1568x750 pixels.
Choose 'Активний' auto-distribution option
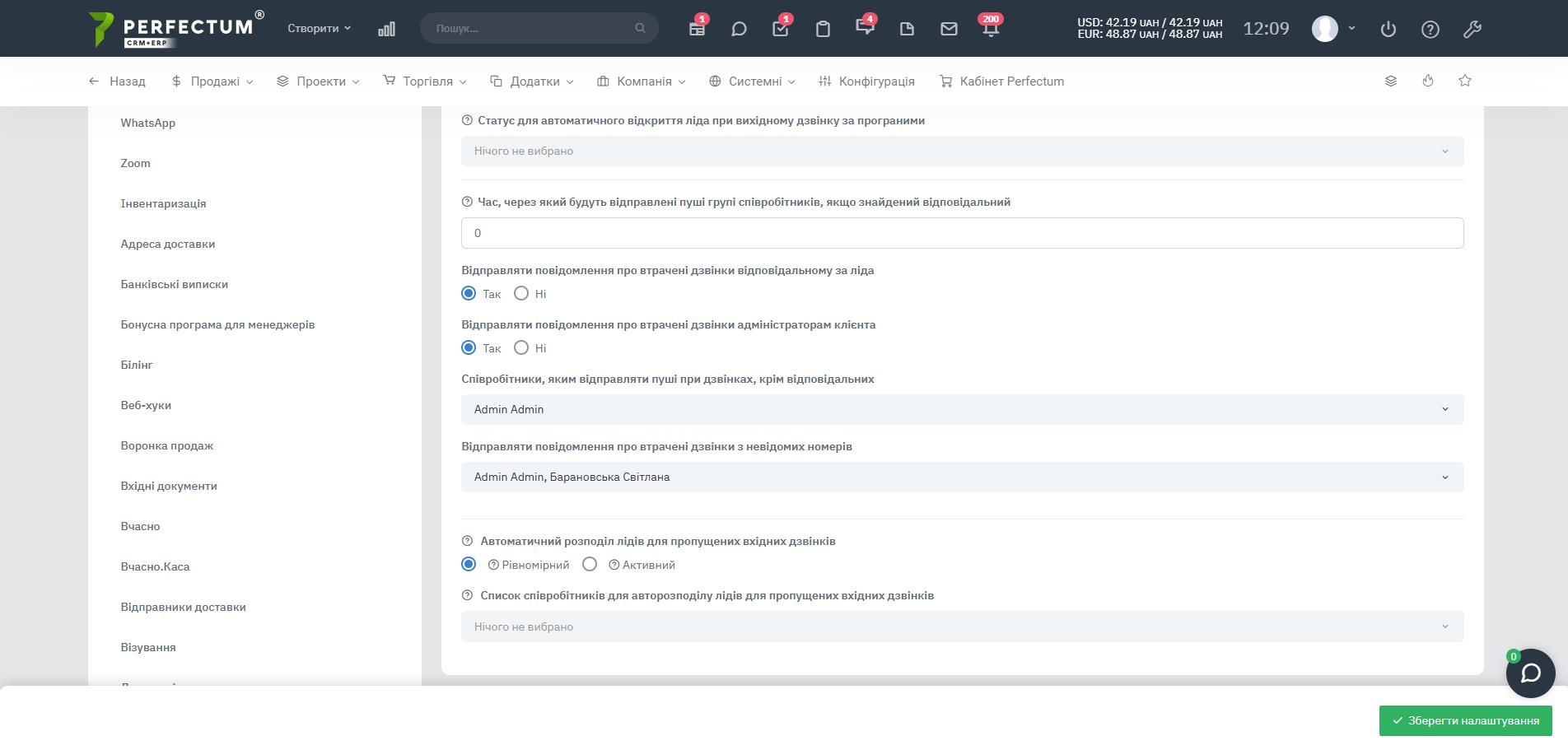pos(590,565)
